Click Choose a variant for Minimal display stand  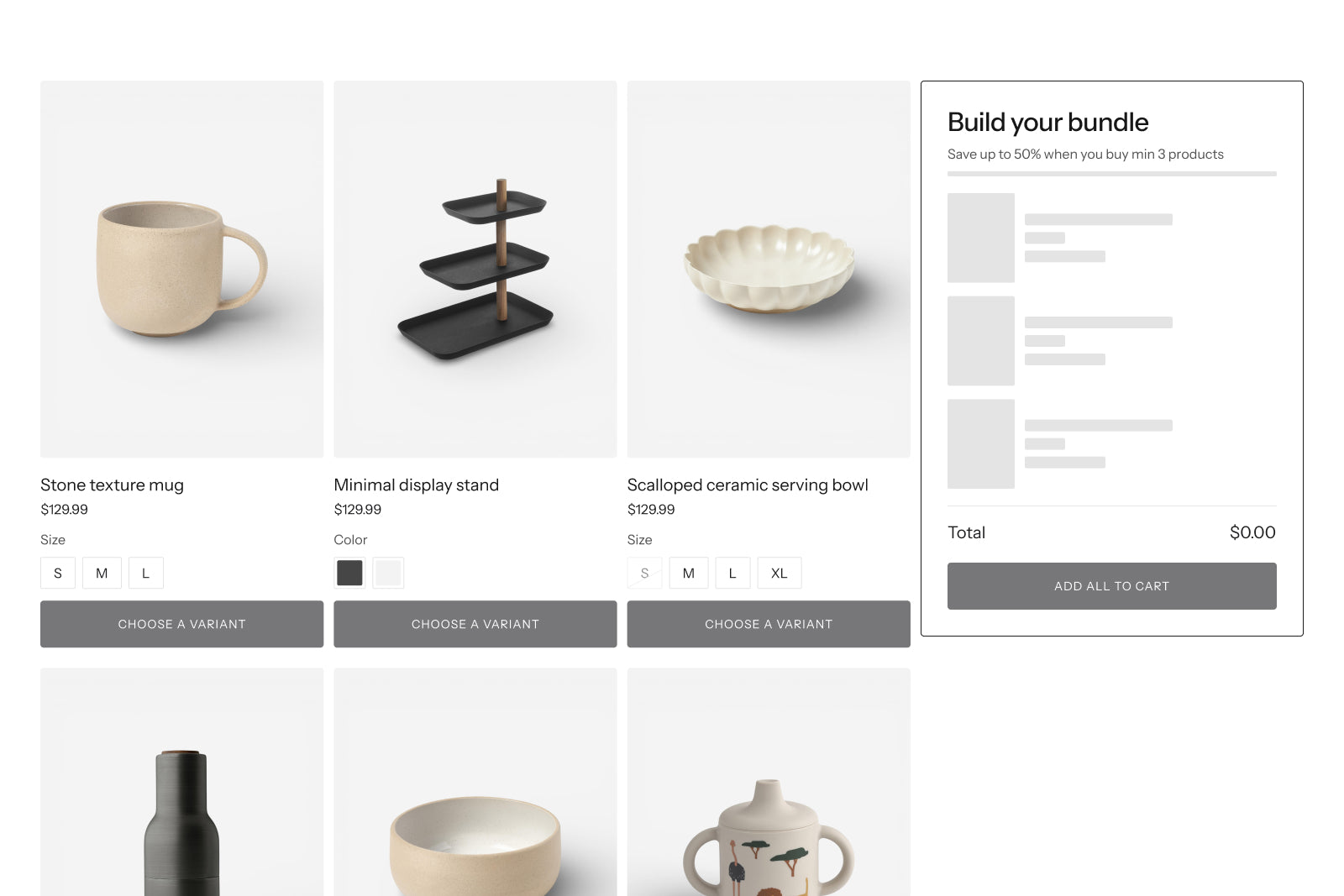pyautogui.click(x=475, y=624)
